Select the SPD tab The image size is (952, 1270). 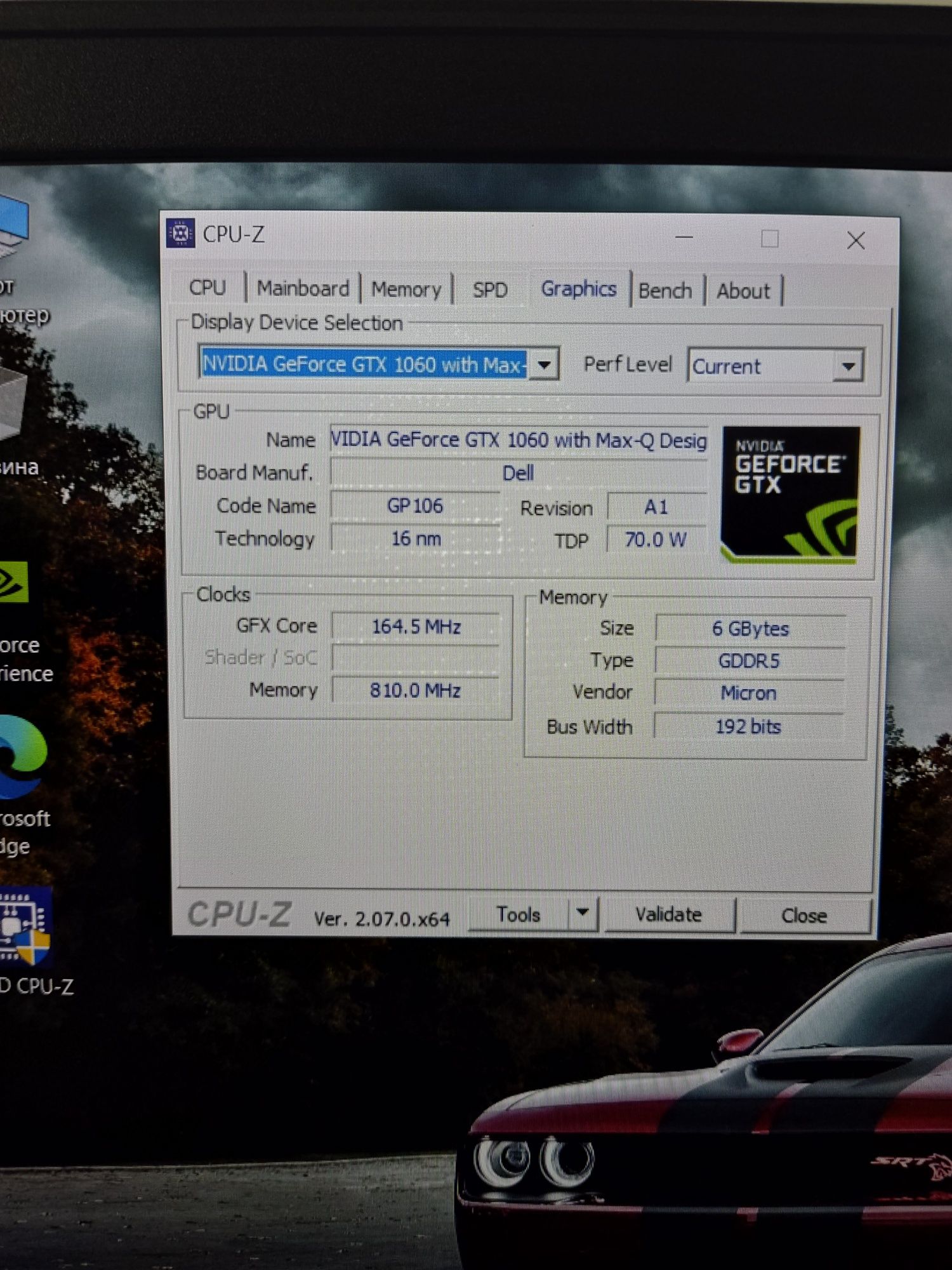tap(490, 290)
